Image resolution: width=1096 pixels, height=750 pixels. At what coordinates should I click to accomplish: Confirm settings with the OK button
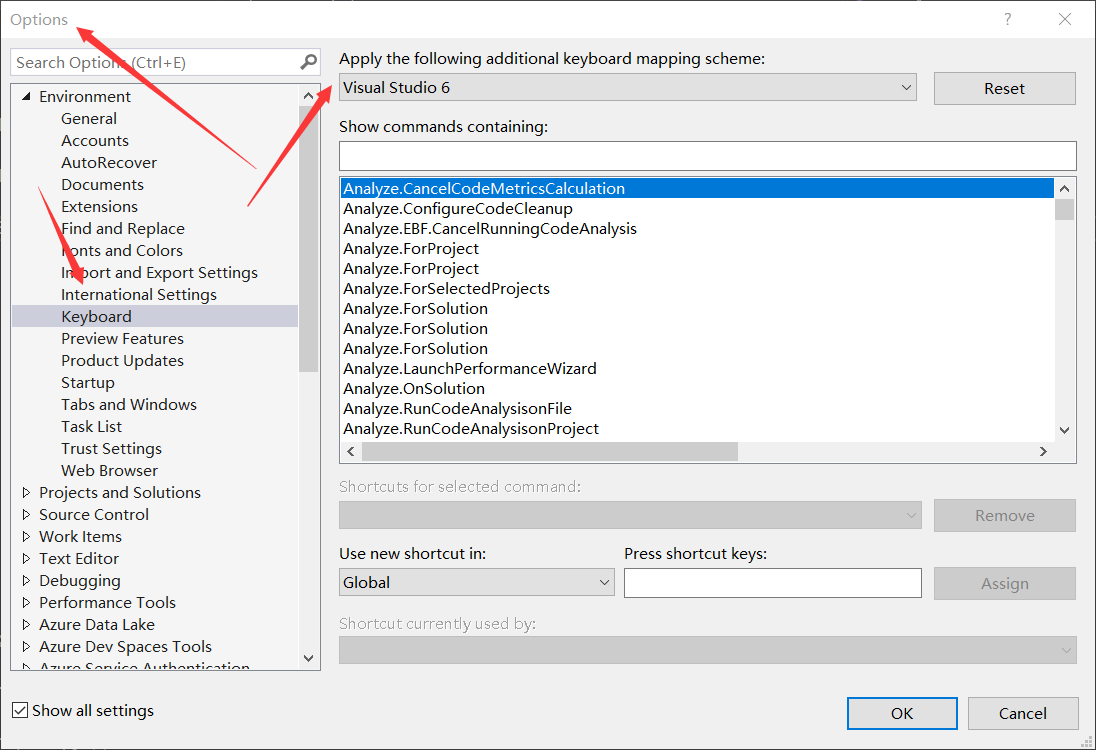coord(901,713)
